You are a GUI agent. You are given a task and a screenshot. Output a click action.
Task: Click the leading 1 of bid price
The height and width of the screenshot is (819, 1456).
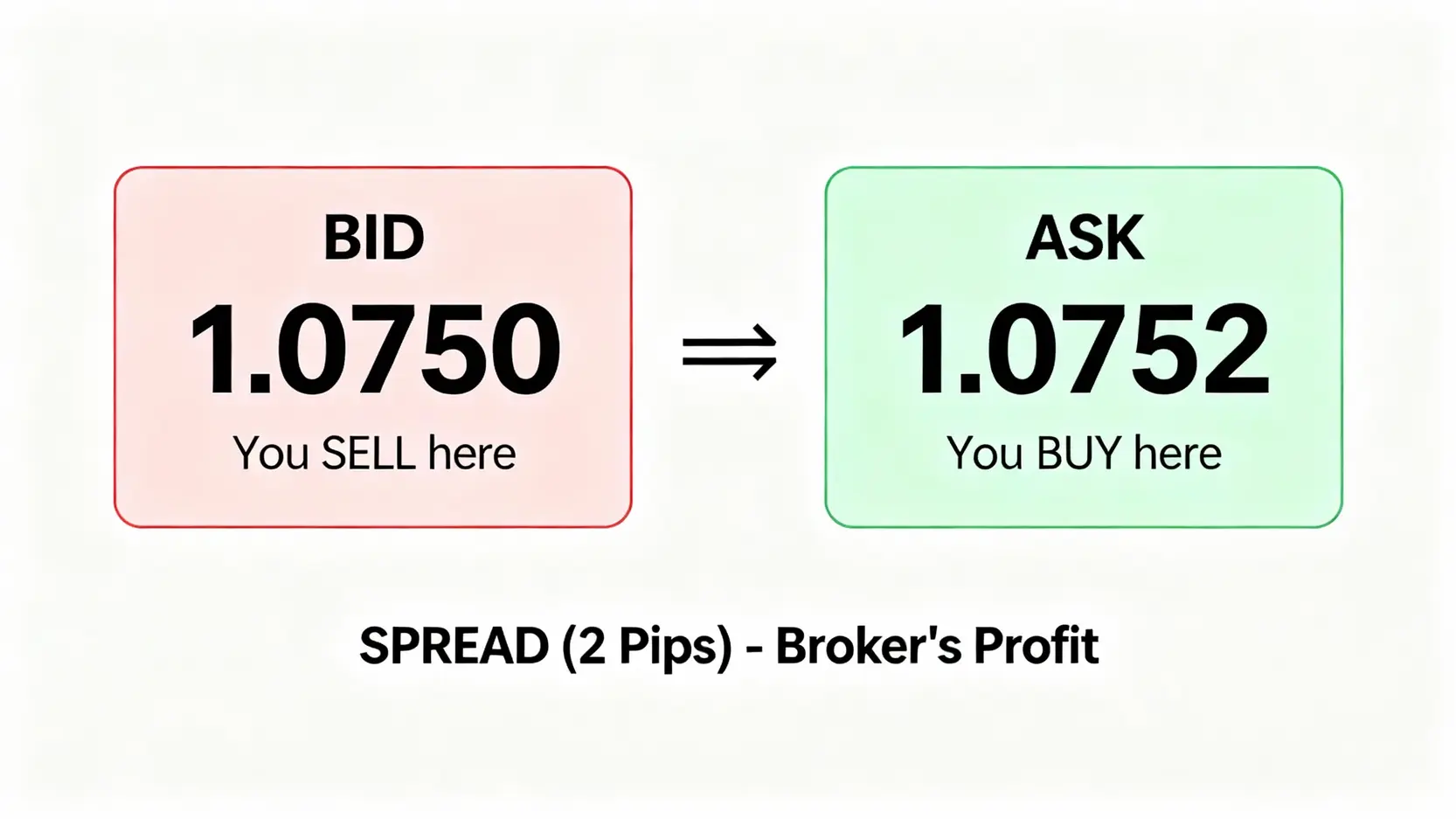point(212,351)
